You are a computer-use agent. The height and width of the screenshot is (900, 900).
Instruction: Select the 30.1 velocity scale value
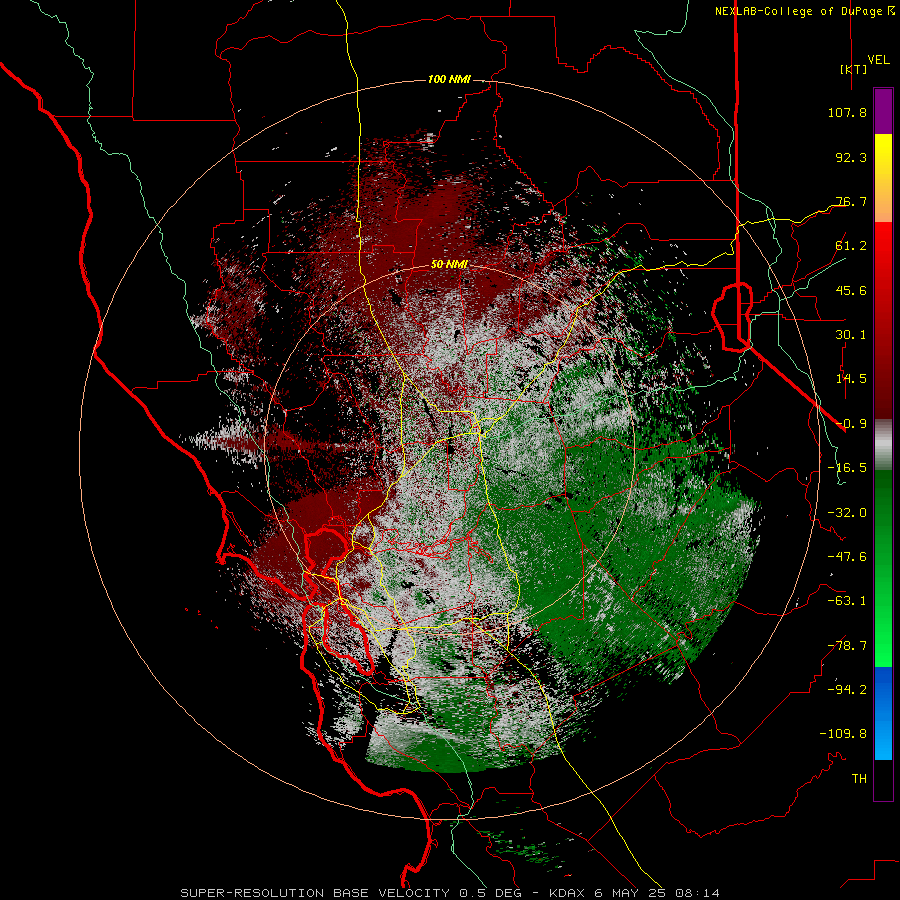click(x=851, y=335)
